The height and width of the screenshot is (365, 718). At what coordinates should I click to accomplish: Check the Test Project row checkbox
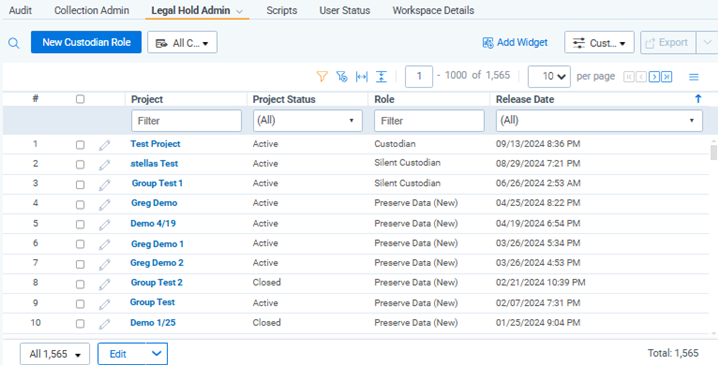[x=80, y=145]
